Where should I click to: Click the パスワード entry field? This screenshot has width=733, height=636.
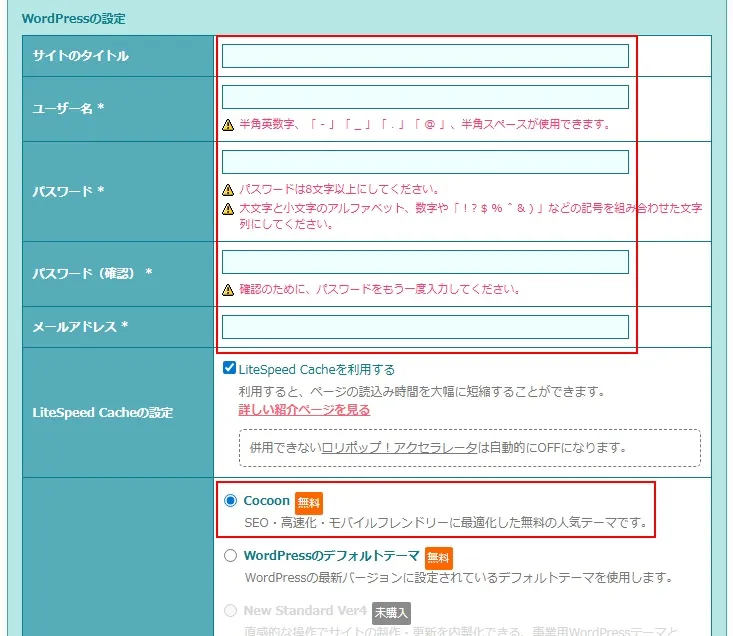[425, 162]
